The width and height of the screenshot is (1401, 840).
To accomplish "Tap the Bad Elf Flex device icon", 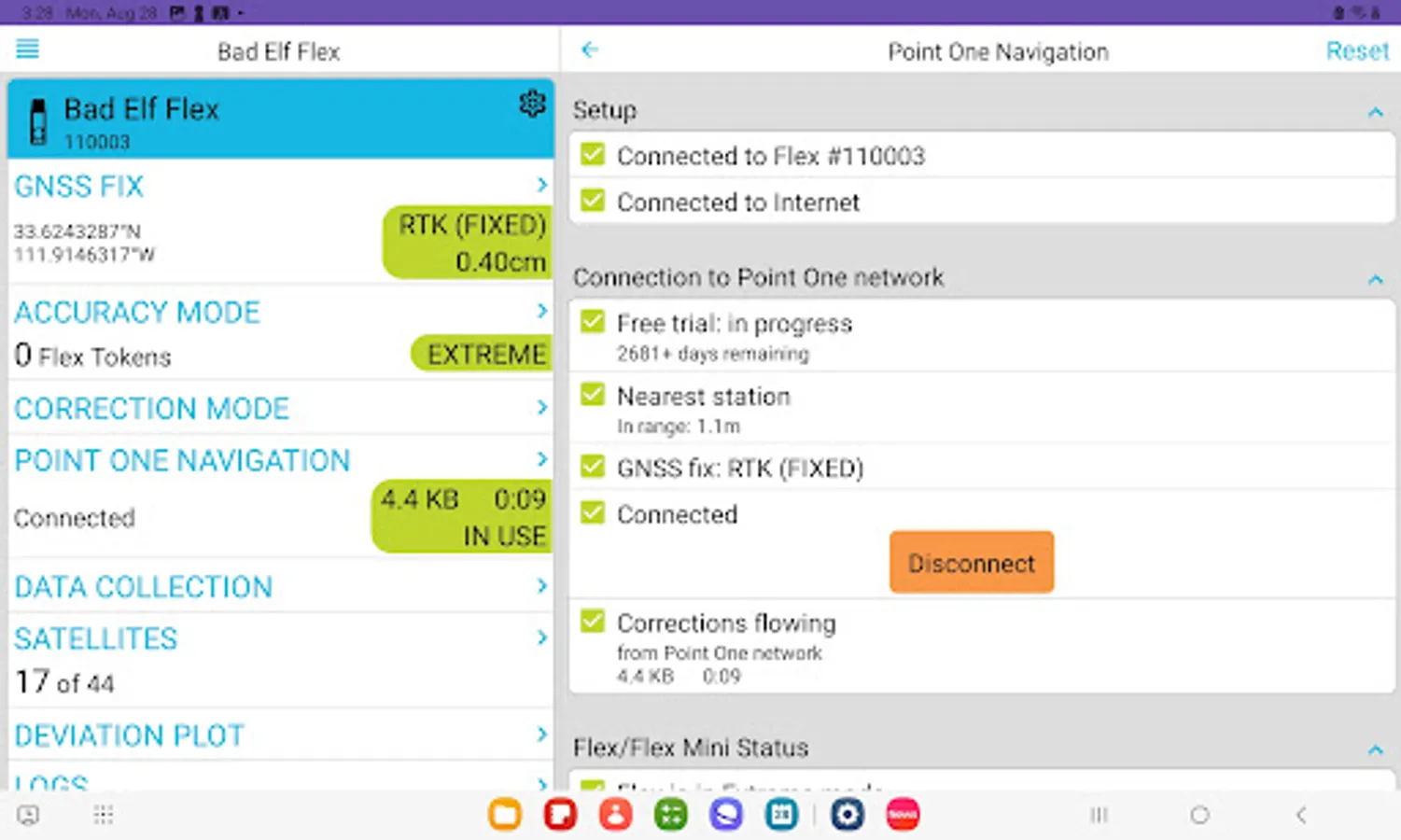I will click(x=38, y=122).
